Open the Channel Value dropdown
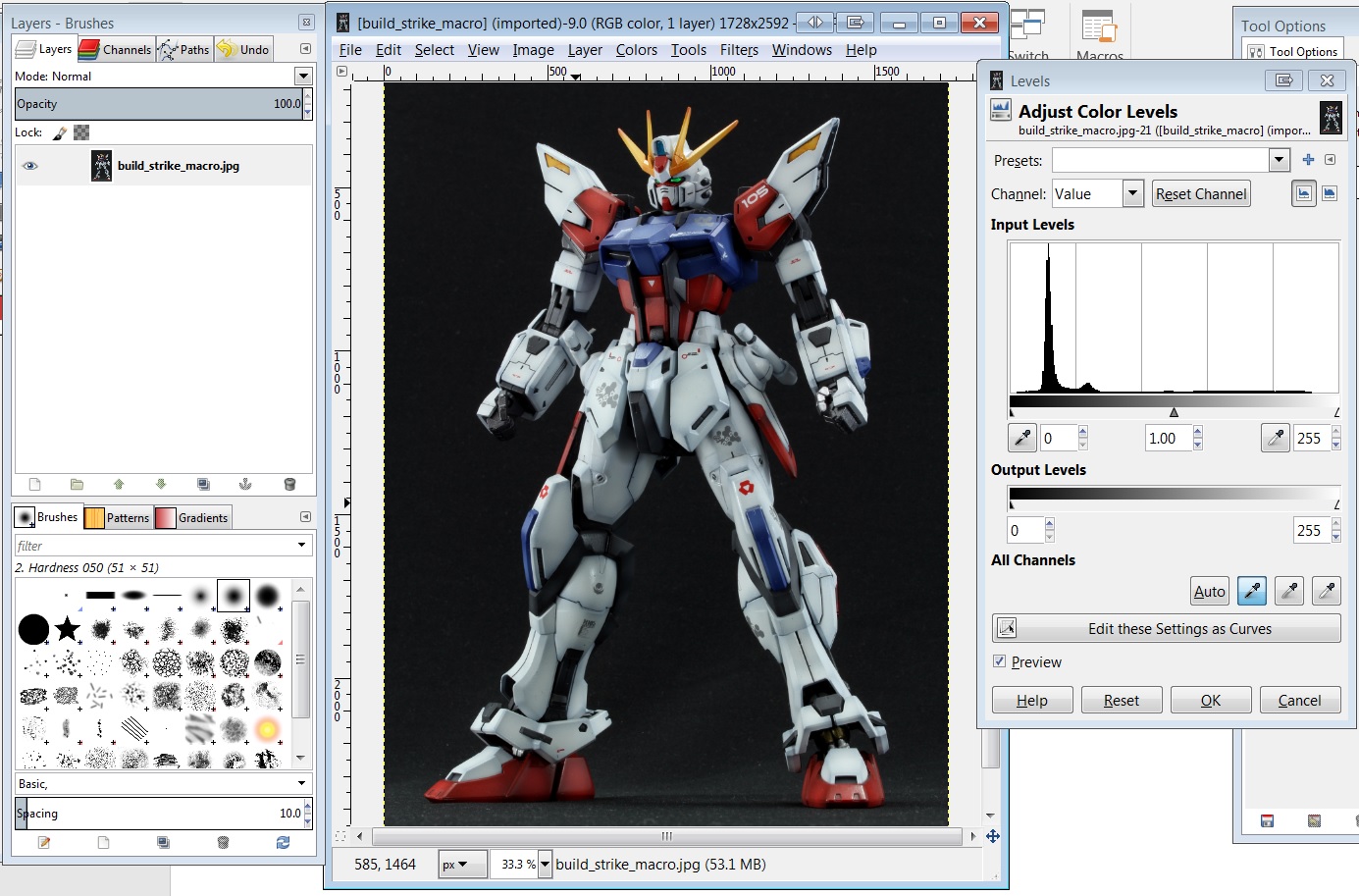 pyautogui.click(x=1133, y=193)
